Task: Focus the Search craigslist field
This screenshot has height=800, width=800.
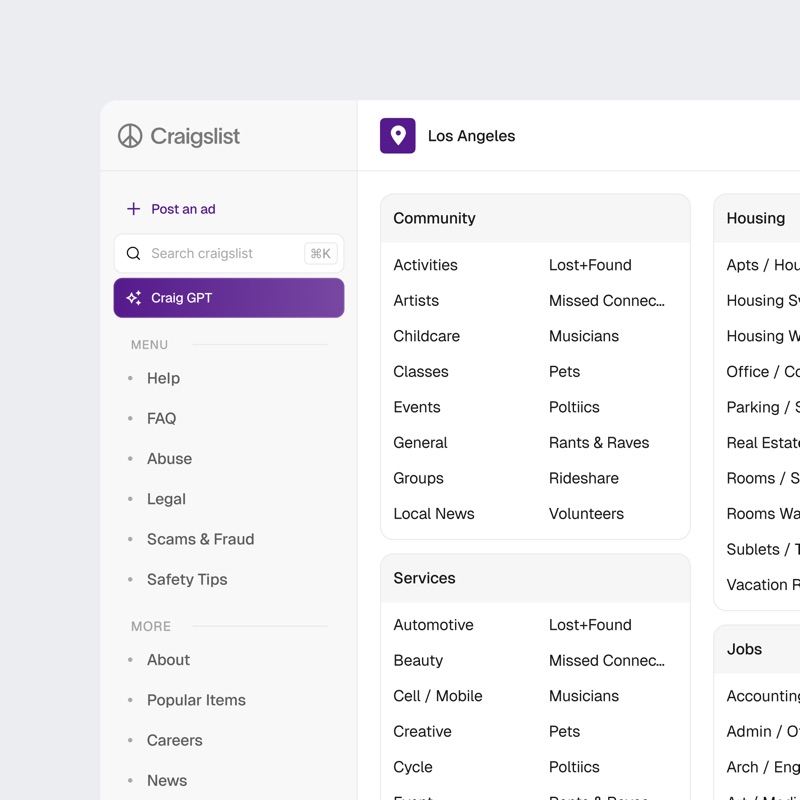Action: coord(229,253)
